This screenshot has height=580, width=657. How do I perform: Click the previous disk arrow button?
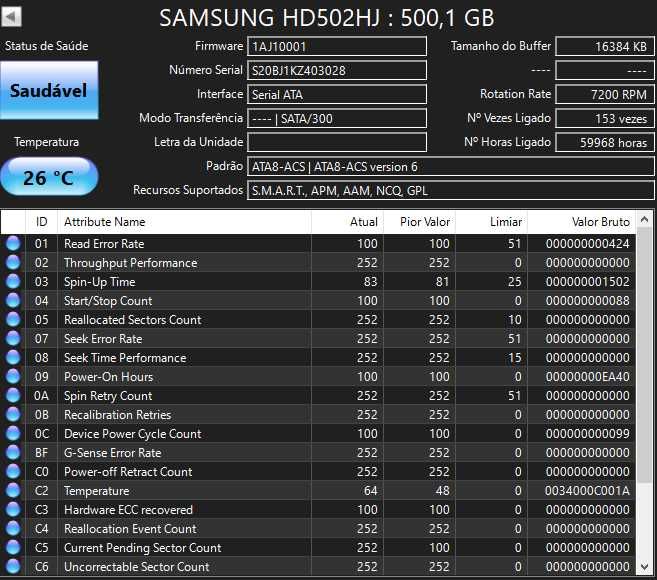11,17
